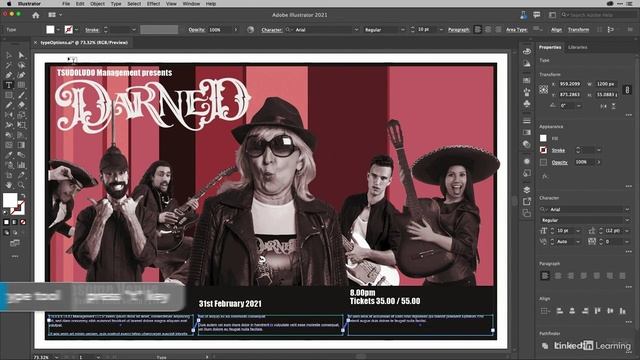The image size is (640, 360).
Task: Open the Auto kerning dropdown in Character
Action: click(x=578, y=242)
